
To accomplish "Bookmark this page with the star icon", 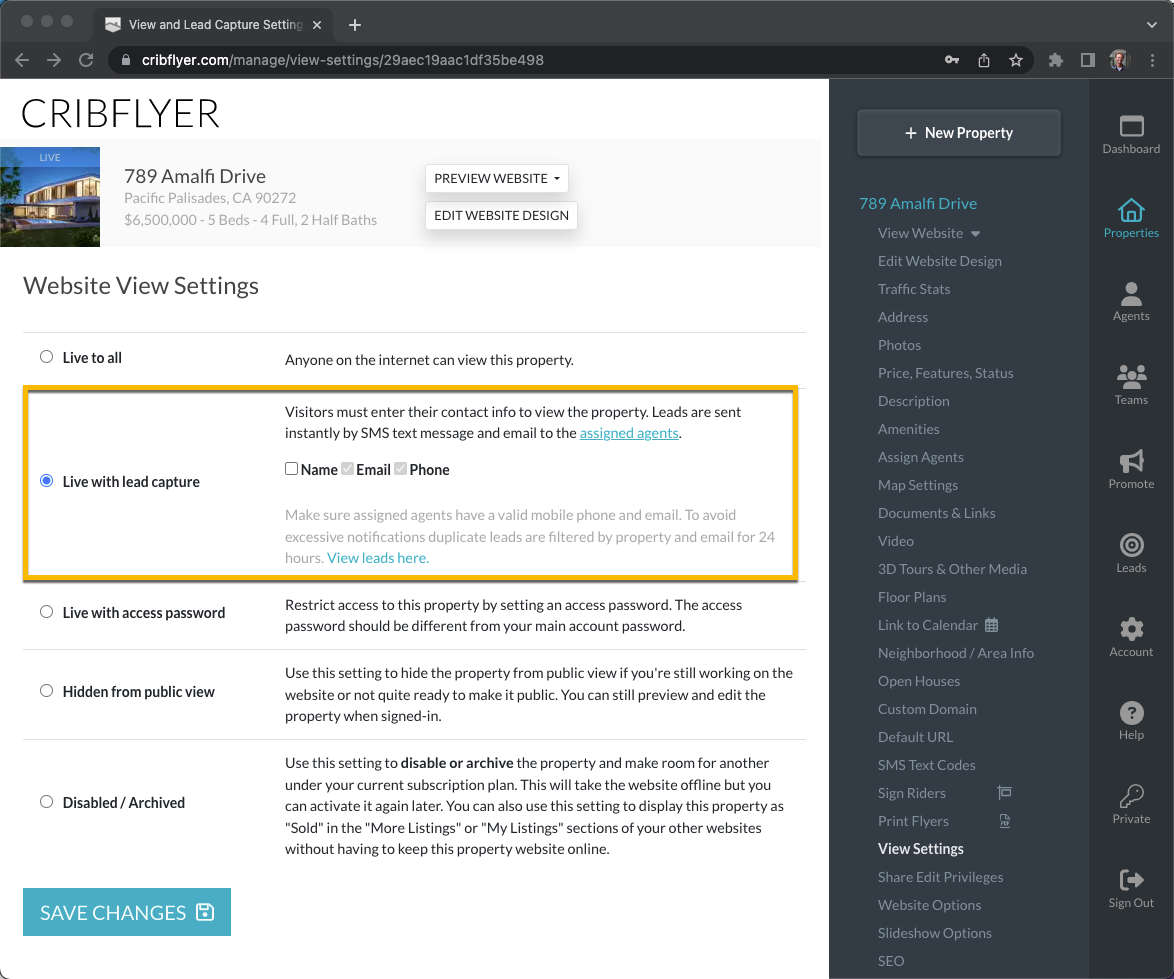I will pos(1016,60).
